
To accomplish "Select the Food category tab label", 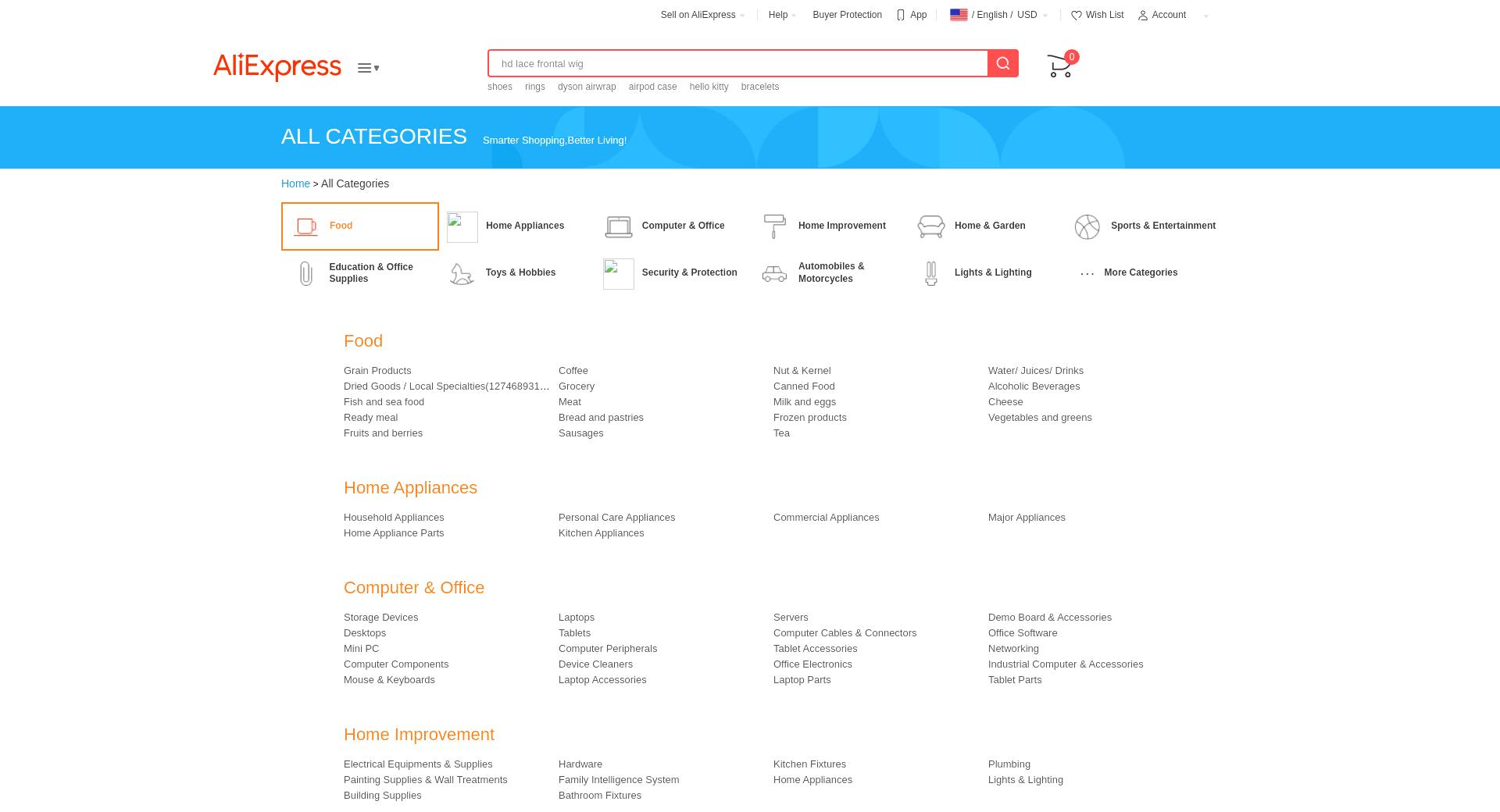I will click(x=341, y=226).
